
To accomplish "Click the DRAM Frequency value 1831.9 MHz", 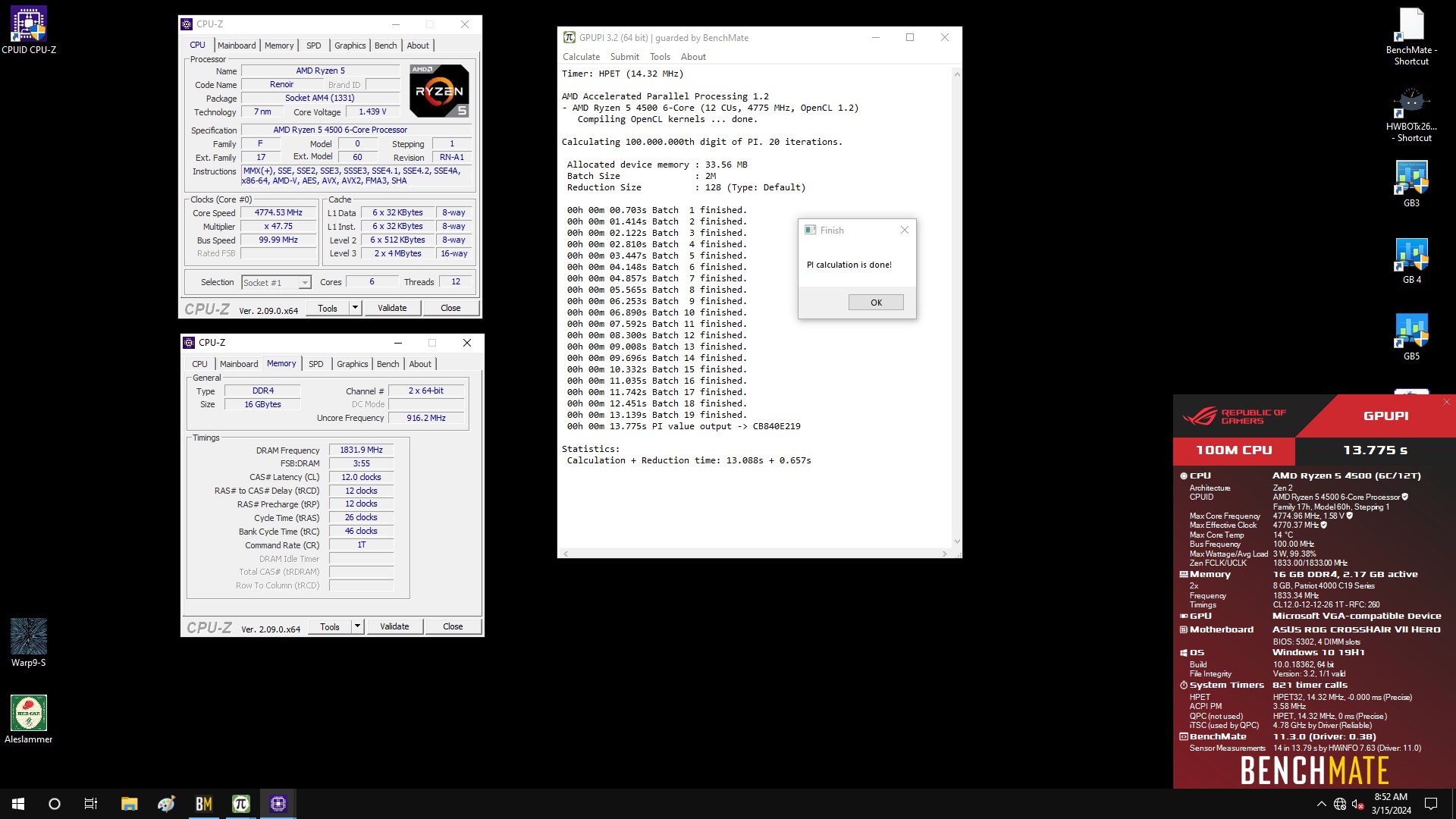I will (362, 450).
